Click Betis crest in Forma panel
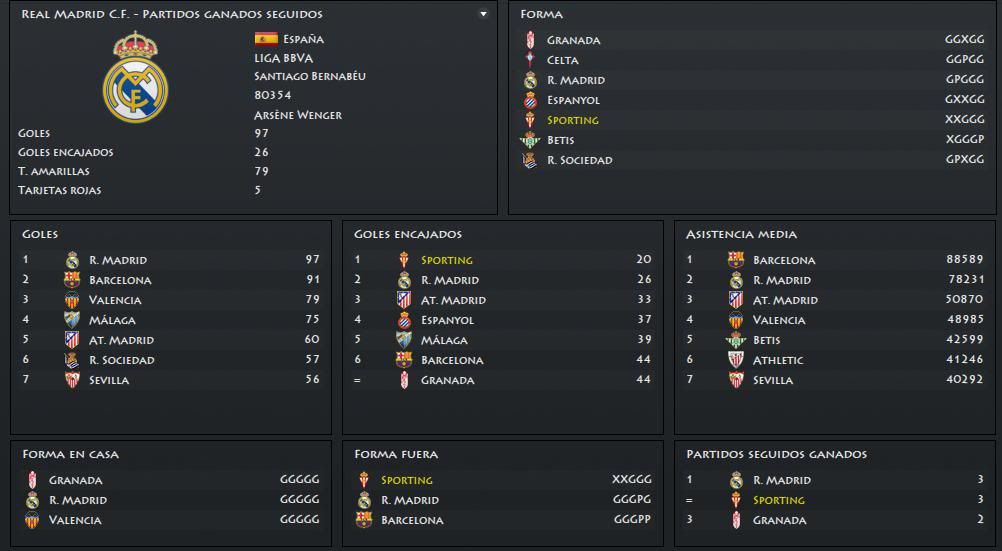Viewport: 1002px width, 551px height. (x=531, y=140)
